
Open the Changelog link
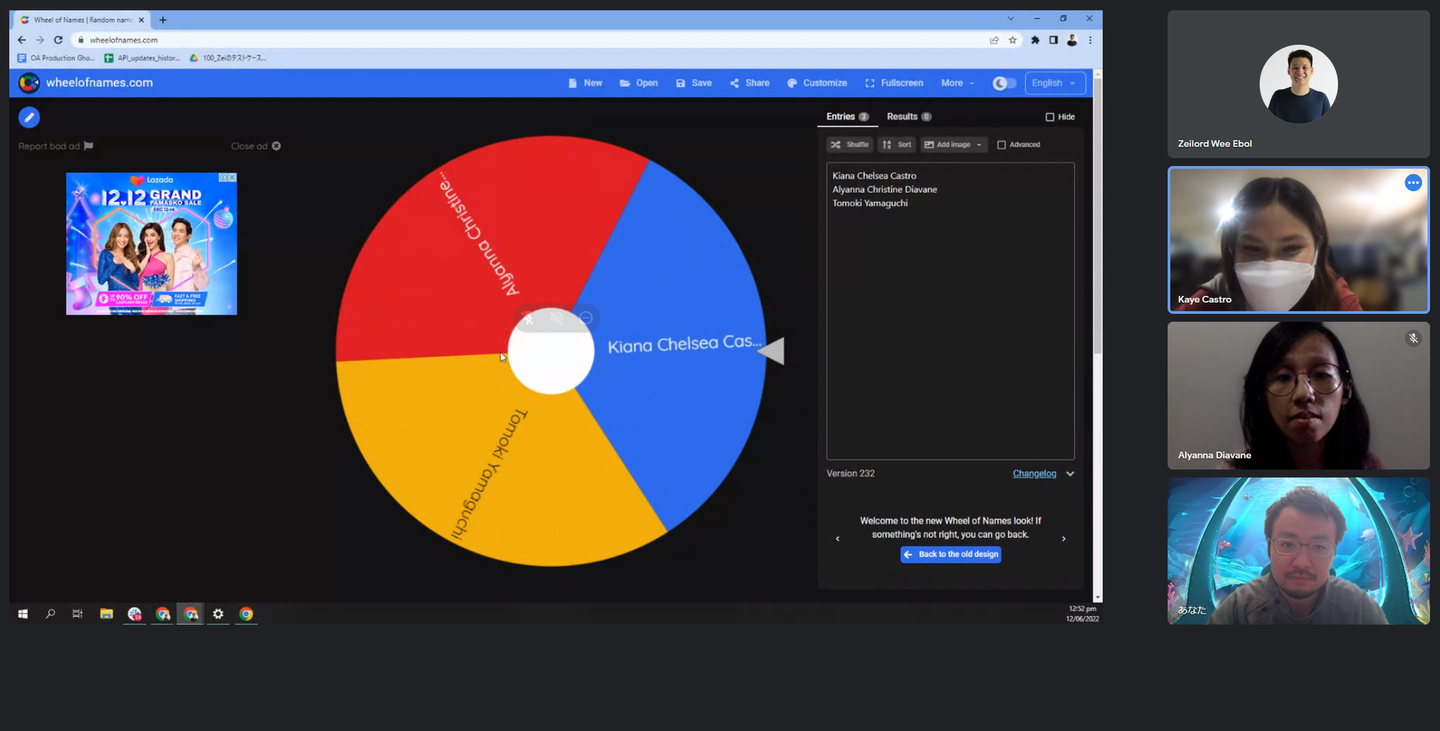pos(1034,474)
